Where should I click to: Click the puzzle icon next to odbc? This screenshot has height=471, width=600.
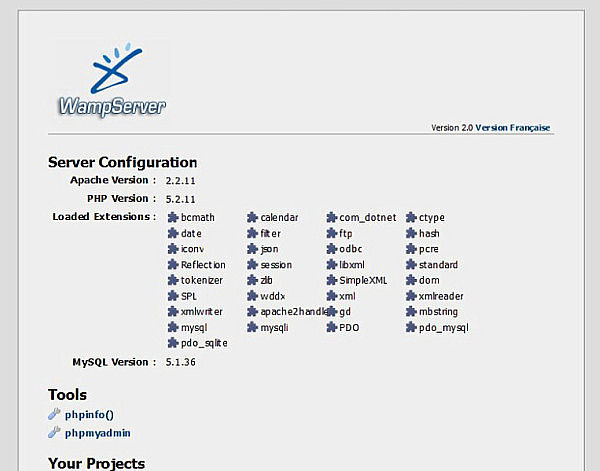point(331,249)
